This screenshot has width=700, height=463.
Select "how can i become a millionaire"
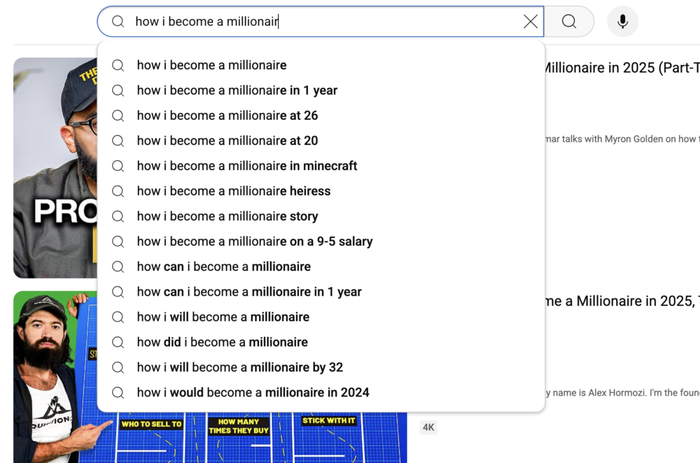[224, 267]
